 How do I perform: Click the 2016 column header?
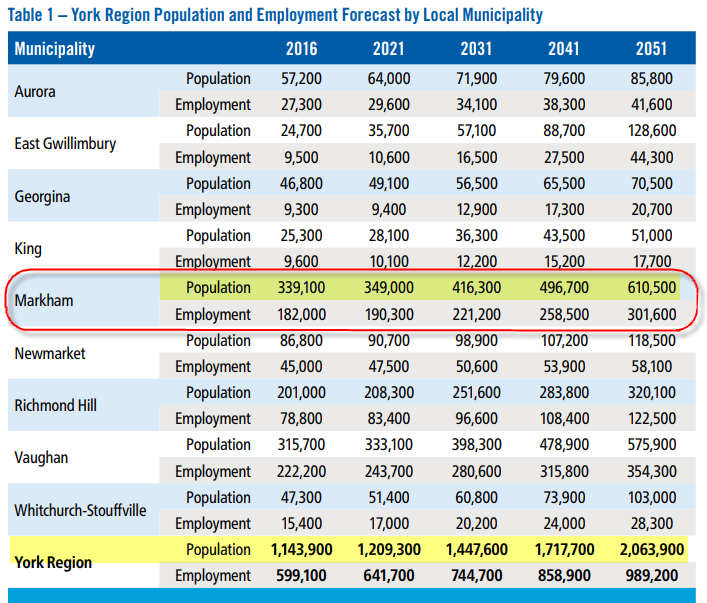[x=301, y=49]
